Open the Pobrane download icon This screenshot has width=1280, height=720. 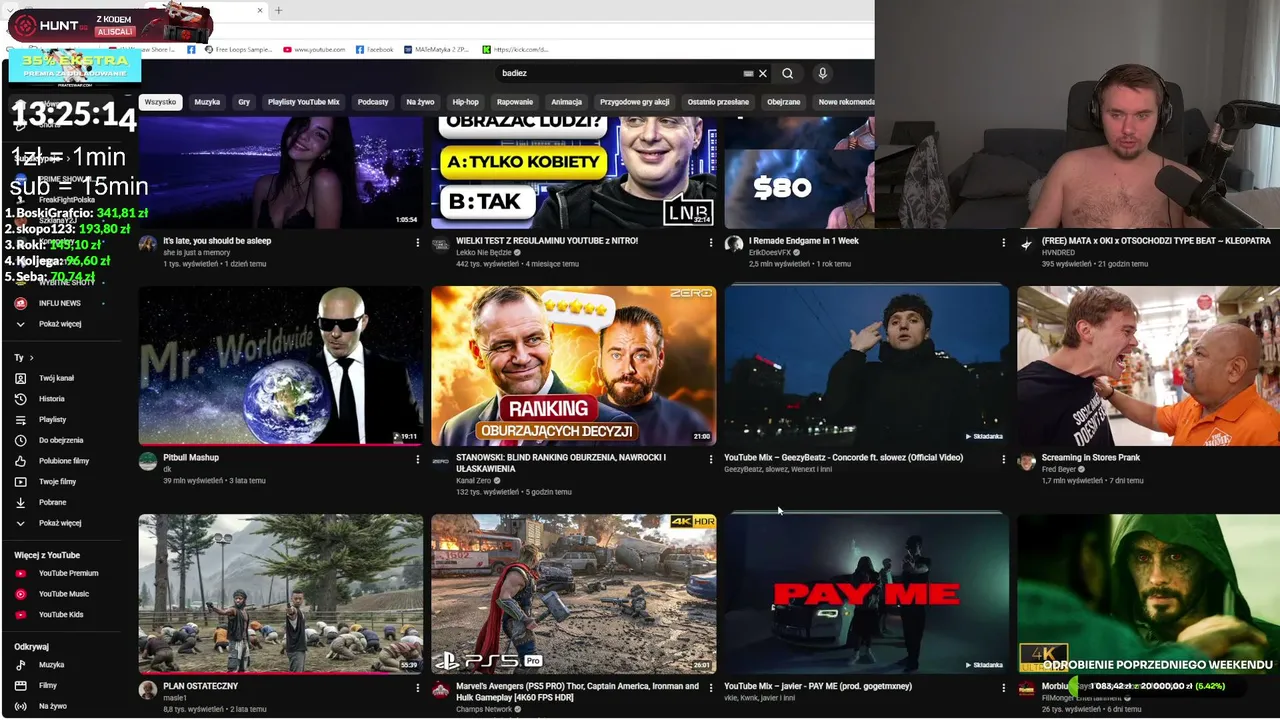(x=20, y=502)
